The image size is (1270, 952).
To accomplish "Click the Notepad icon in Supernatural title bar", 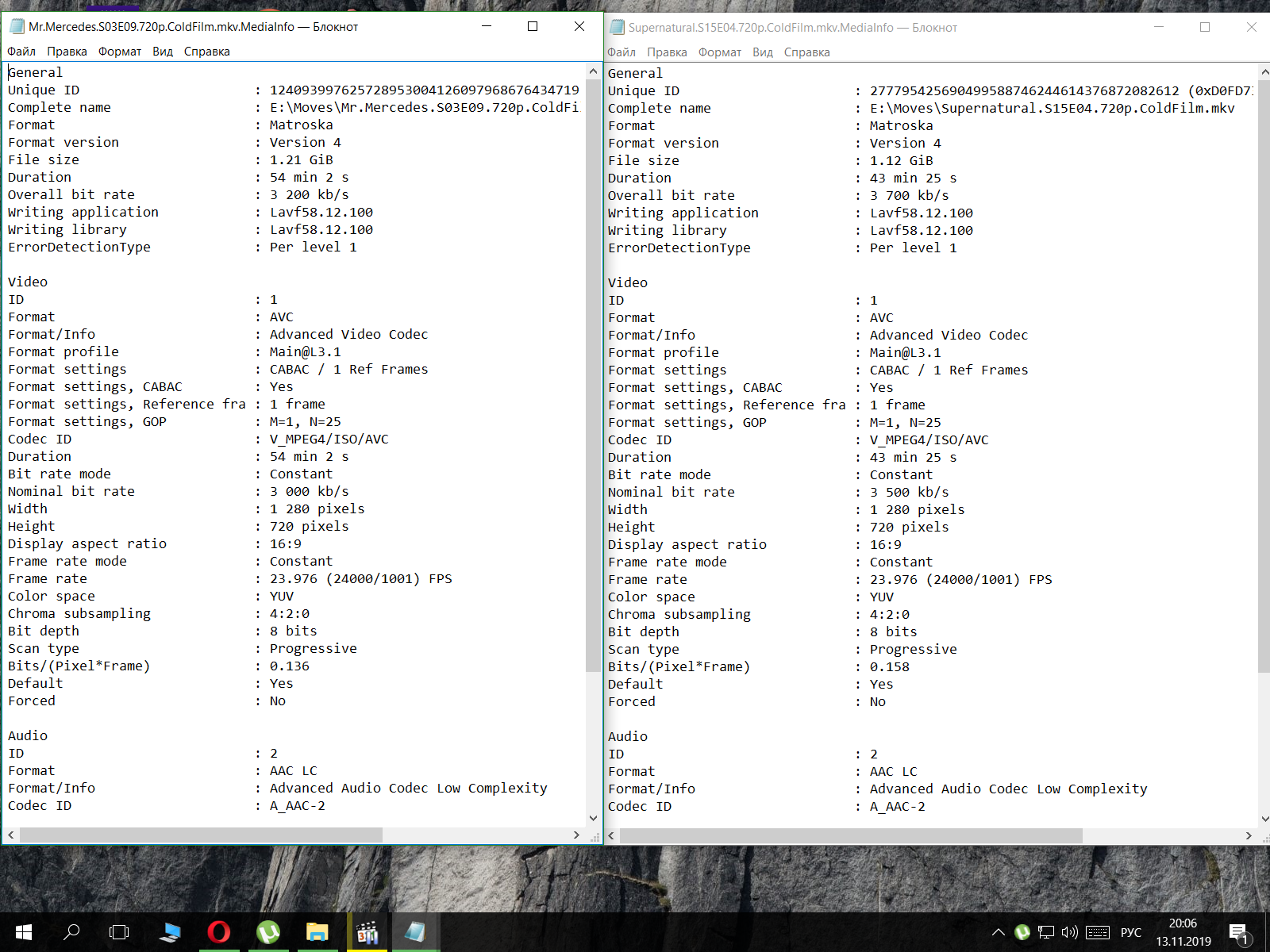I will point(617,27).
